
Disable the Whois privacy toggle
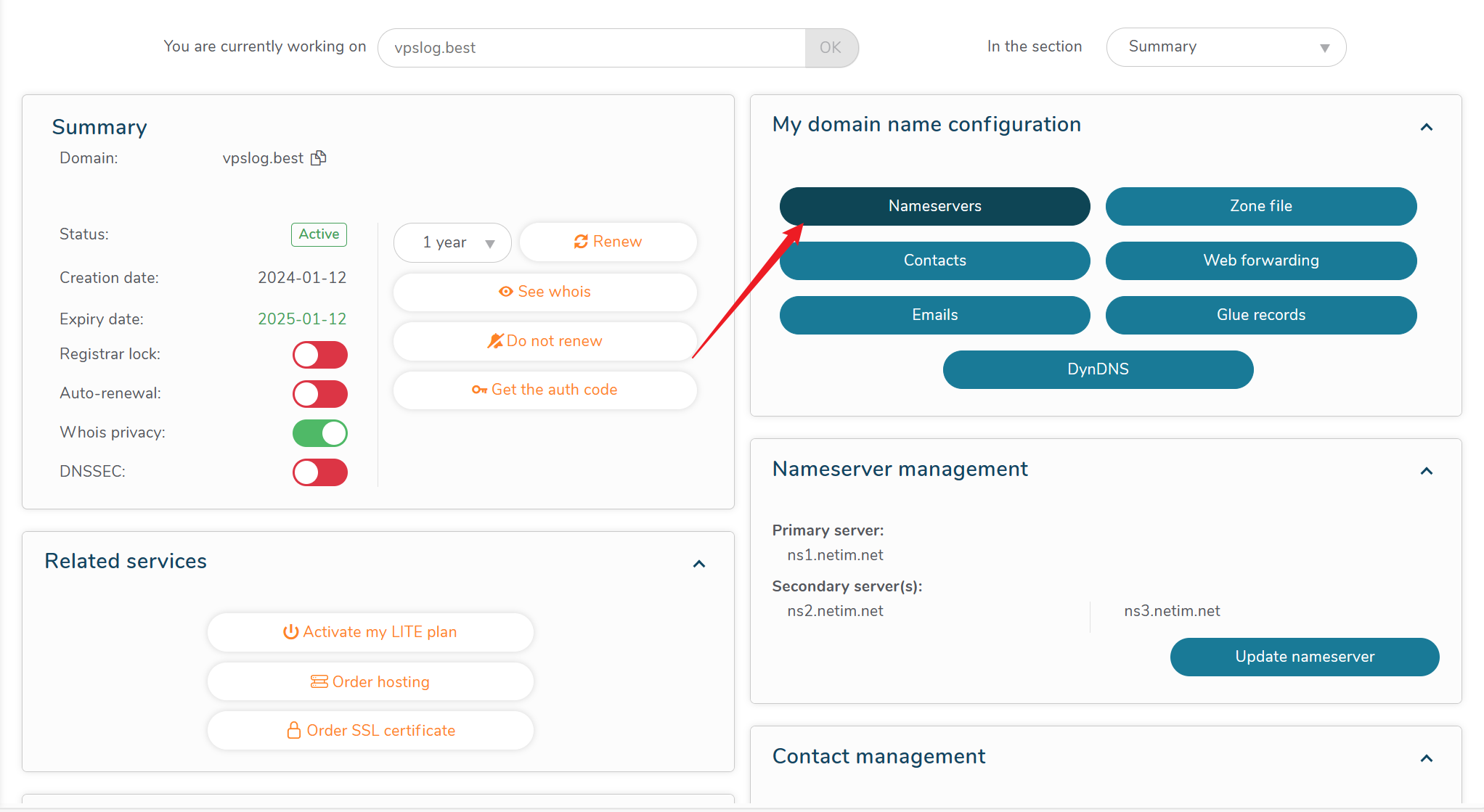pos(320,433)
